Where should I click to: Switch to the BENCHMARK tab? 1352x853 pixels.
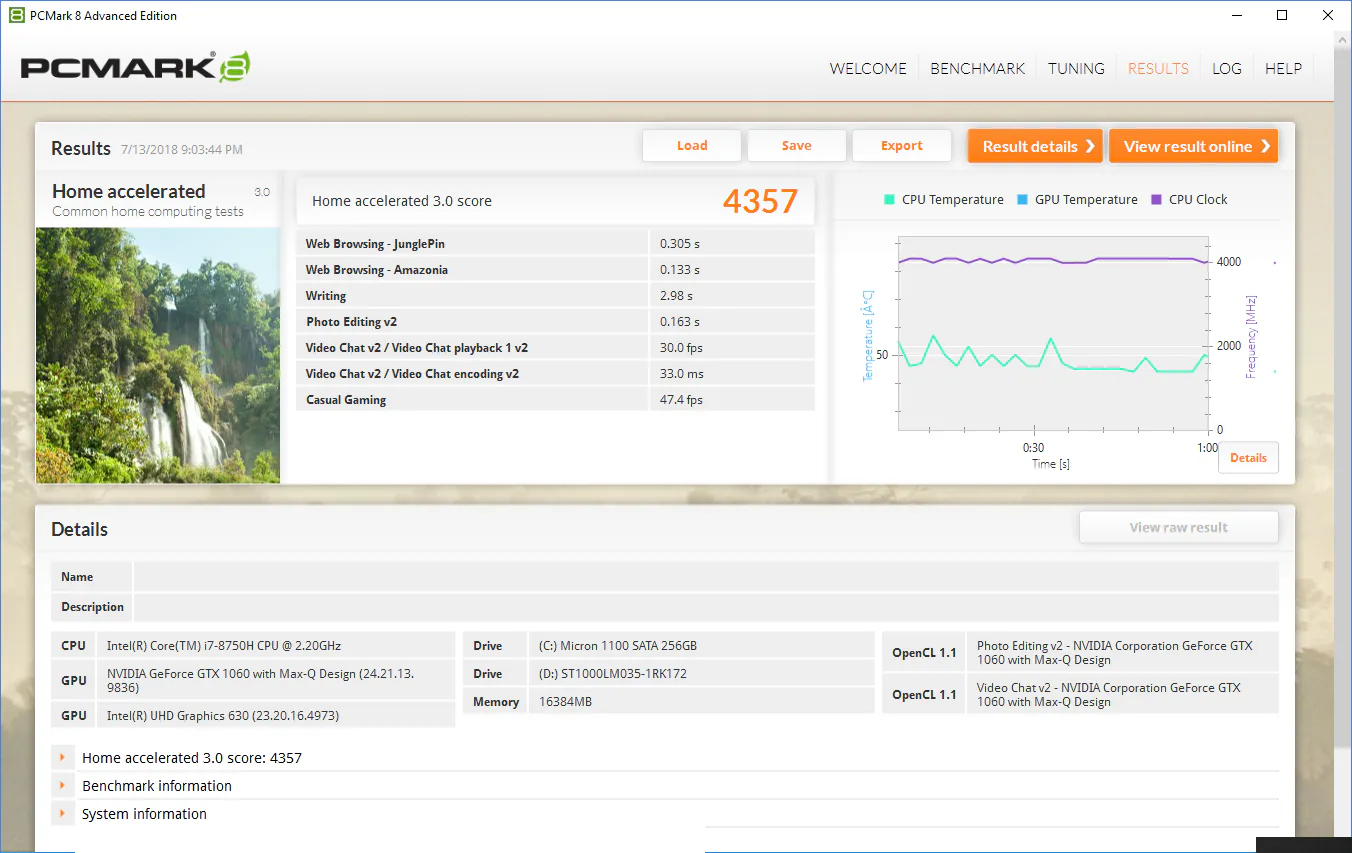coord(978,69)
